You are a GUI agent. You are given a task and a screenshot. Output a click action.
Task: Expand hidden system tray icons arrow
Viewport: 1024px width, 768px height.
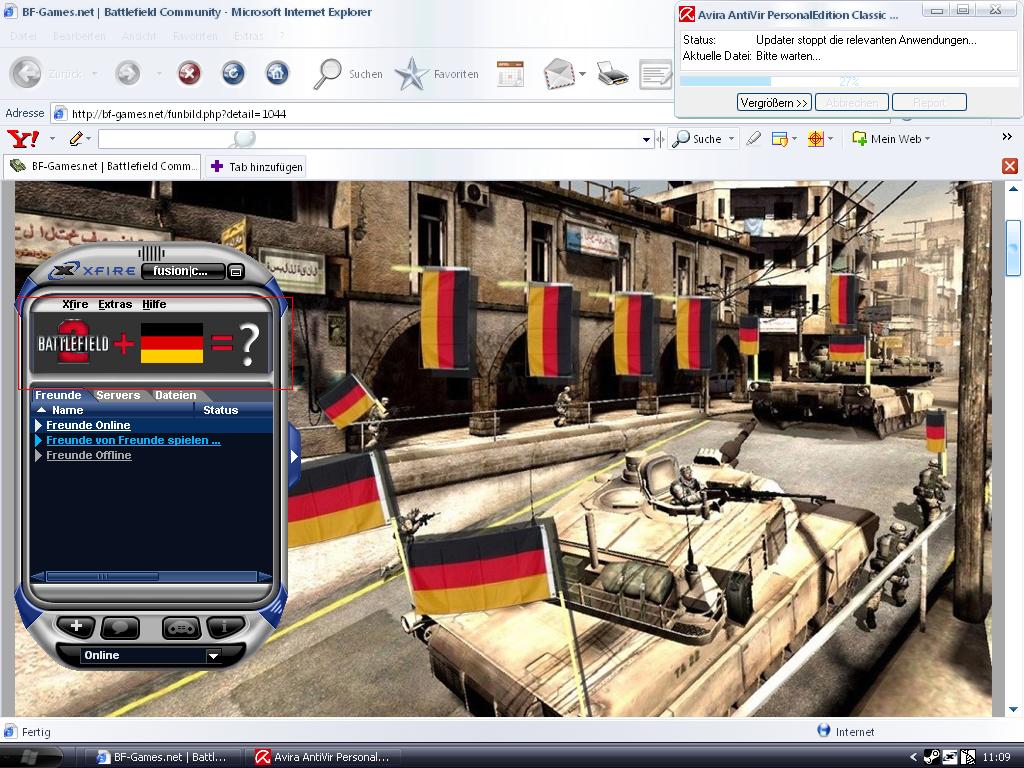pyautogui.click(x=913, y=757)
